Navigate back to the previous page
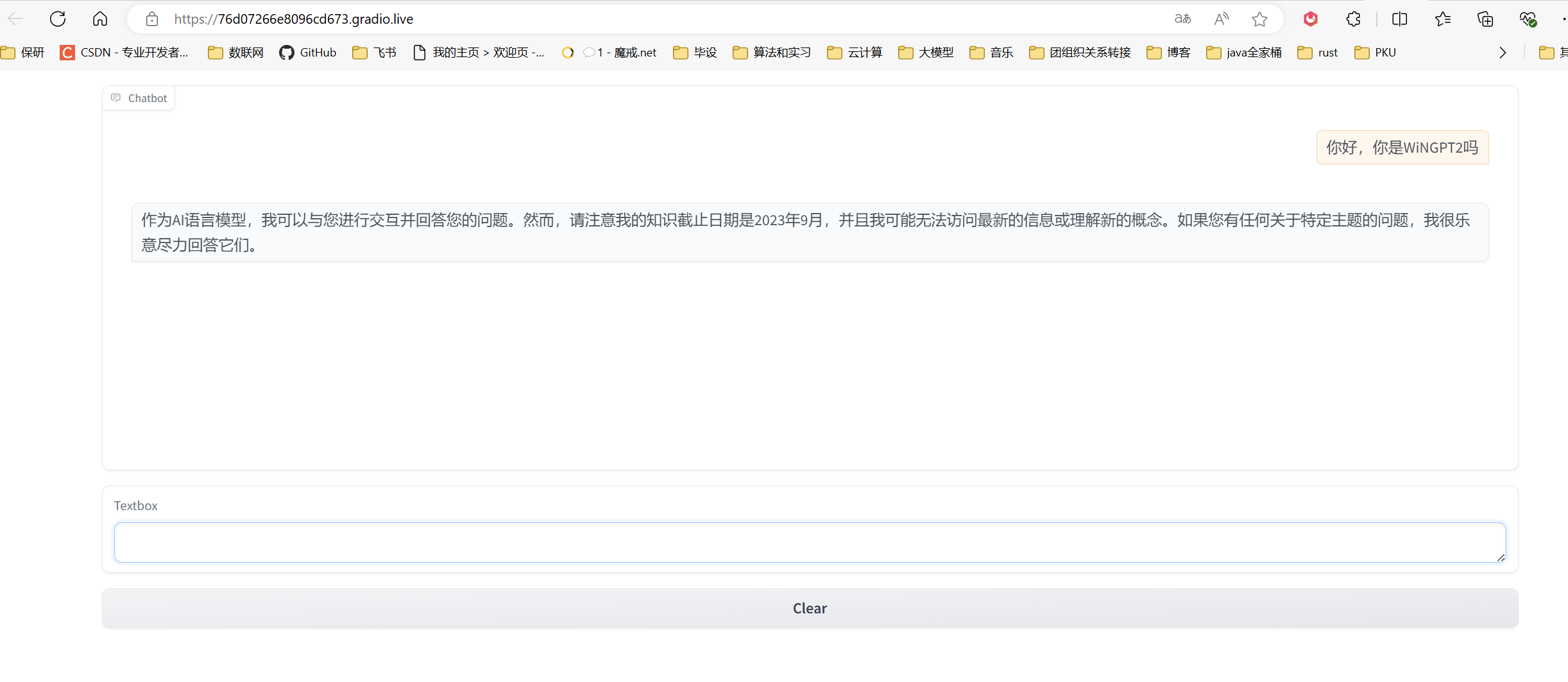This screenshot has width=1568, height=682. [x=15, y=19]
